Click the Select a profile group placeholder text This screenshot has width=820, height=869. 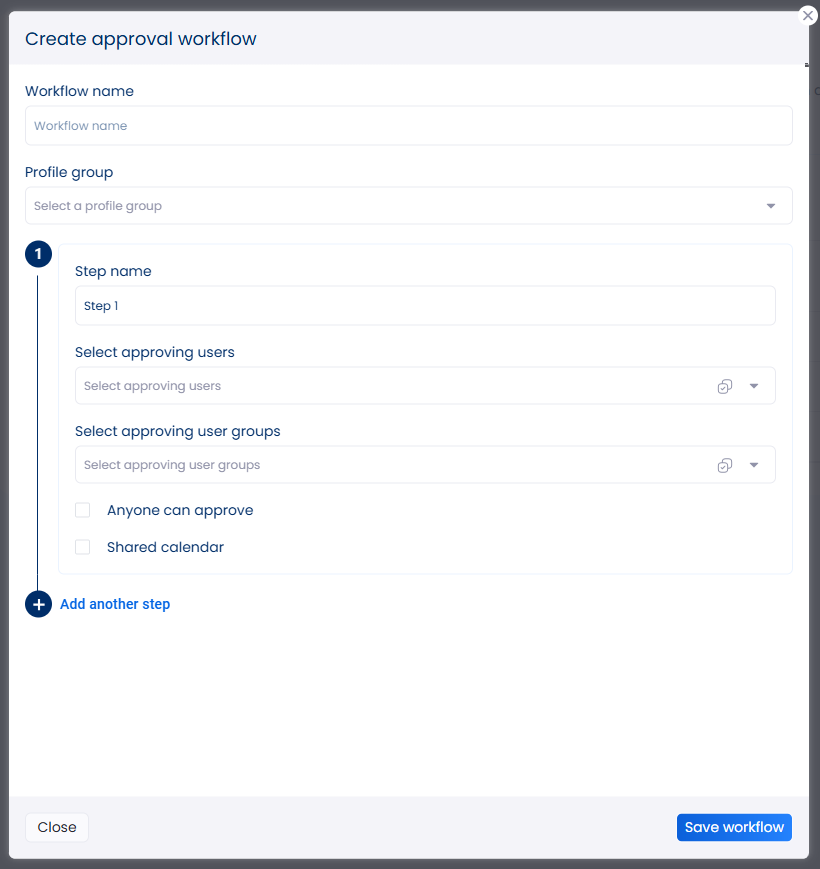(98, 206)
